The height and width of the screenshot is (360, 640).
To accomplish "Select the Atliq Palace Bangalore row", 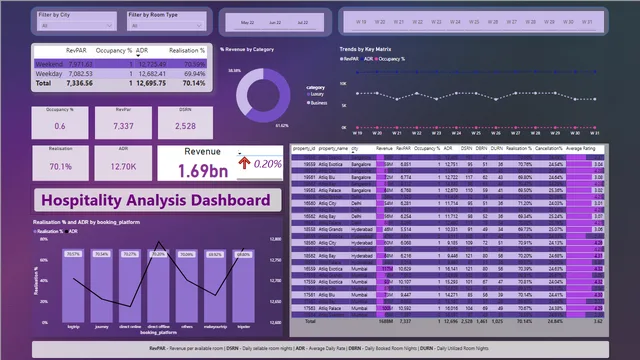I will coord(448,190).
